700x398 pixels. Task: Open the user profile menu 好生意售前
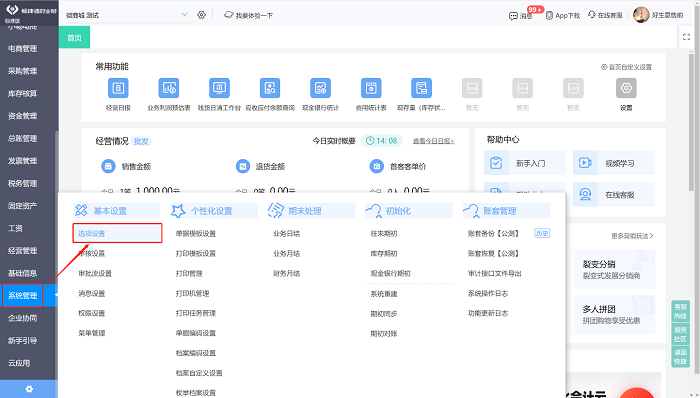pos(658,15)
